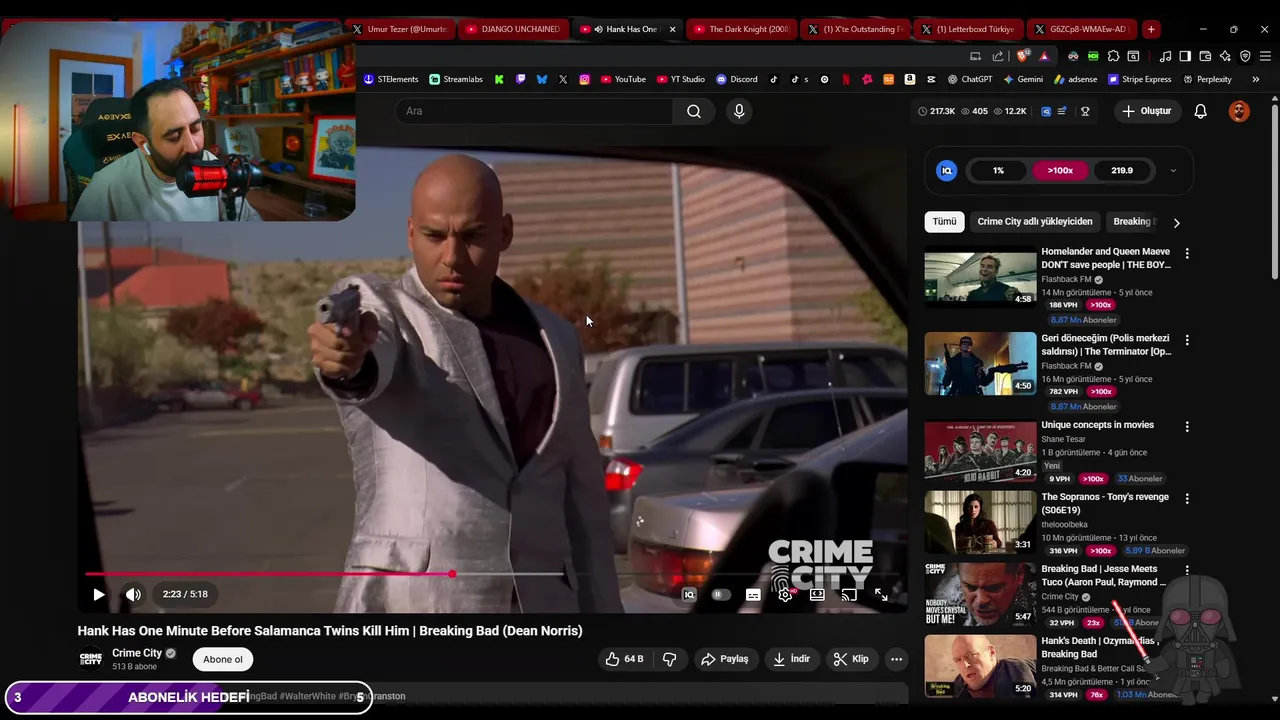
Task: Open options menu for The Sopranos video
Action: click(1187, 499)
